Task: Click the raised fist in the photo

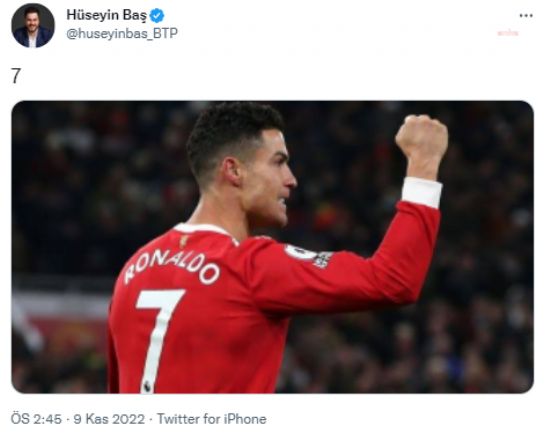Action: (x=422, y=137)
